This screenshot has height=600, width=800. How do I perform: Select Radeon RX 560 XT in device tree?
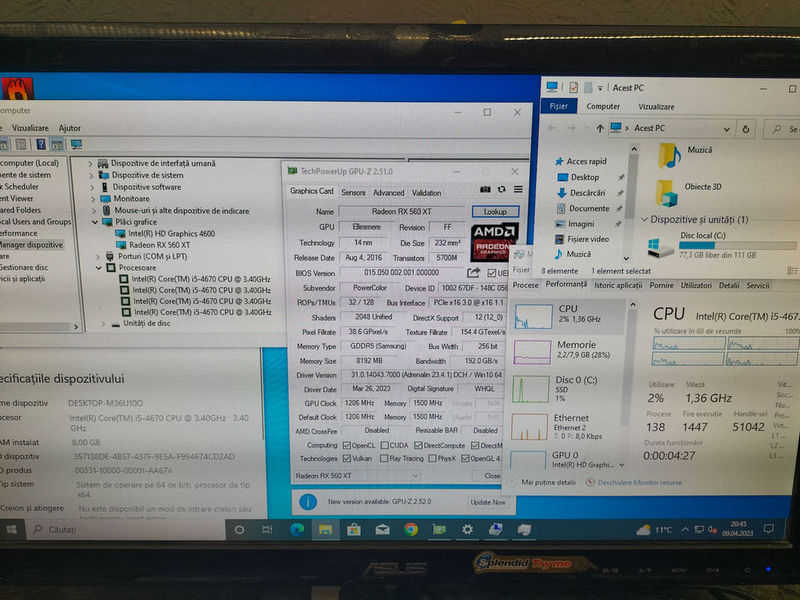pos(159,245)
